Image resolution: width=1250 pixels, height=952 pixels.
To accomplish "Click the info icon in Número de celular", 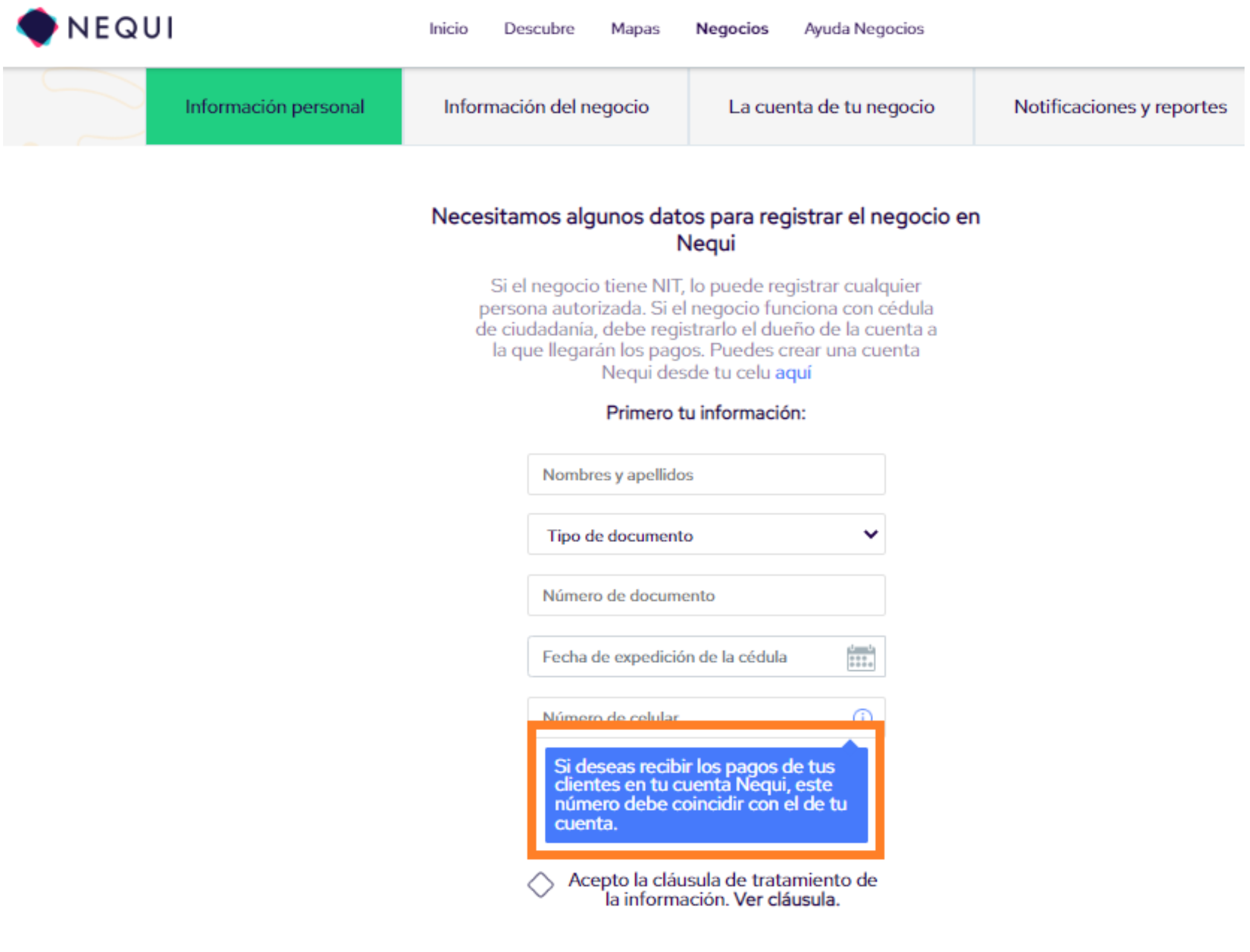I will 862,716.
